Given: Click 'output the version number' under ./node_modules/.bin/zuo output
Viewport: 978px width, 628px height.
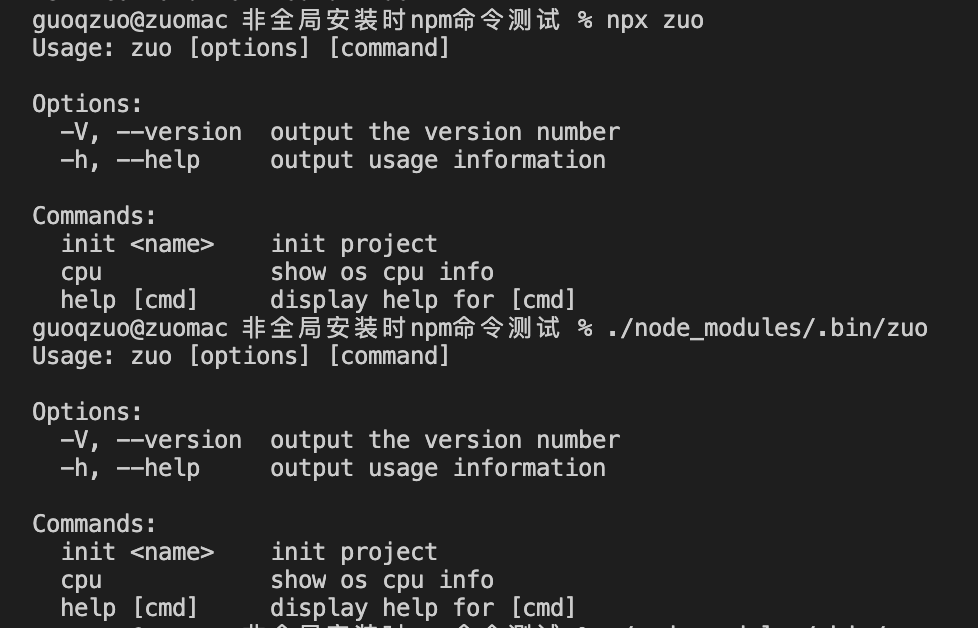Looking at the screenshot, I should pyautogui.click(x=445, y=440).
